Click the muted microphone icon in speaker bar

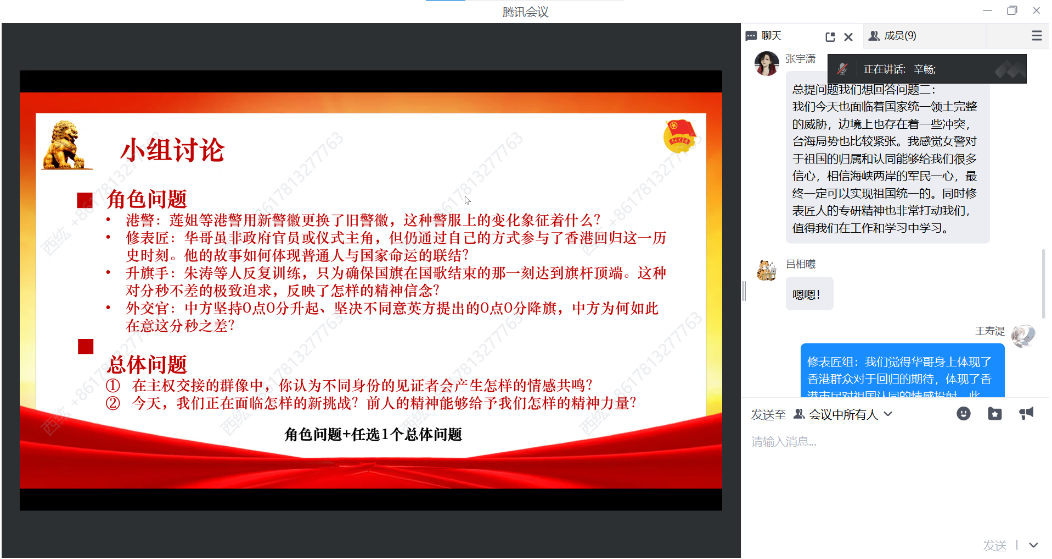click(x=843, y=69)
